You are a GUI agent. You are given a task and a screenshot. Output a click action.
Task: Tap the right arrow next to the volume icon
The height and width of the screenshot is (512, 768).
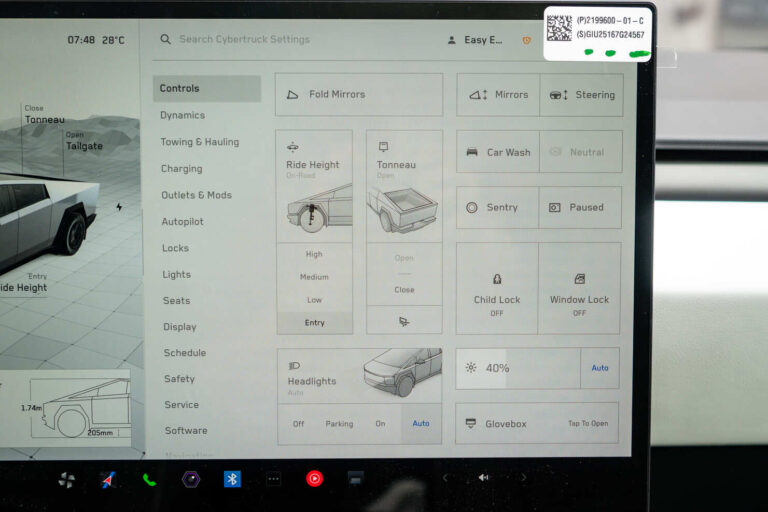(524, 477)
